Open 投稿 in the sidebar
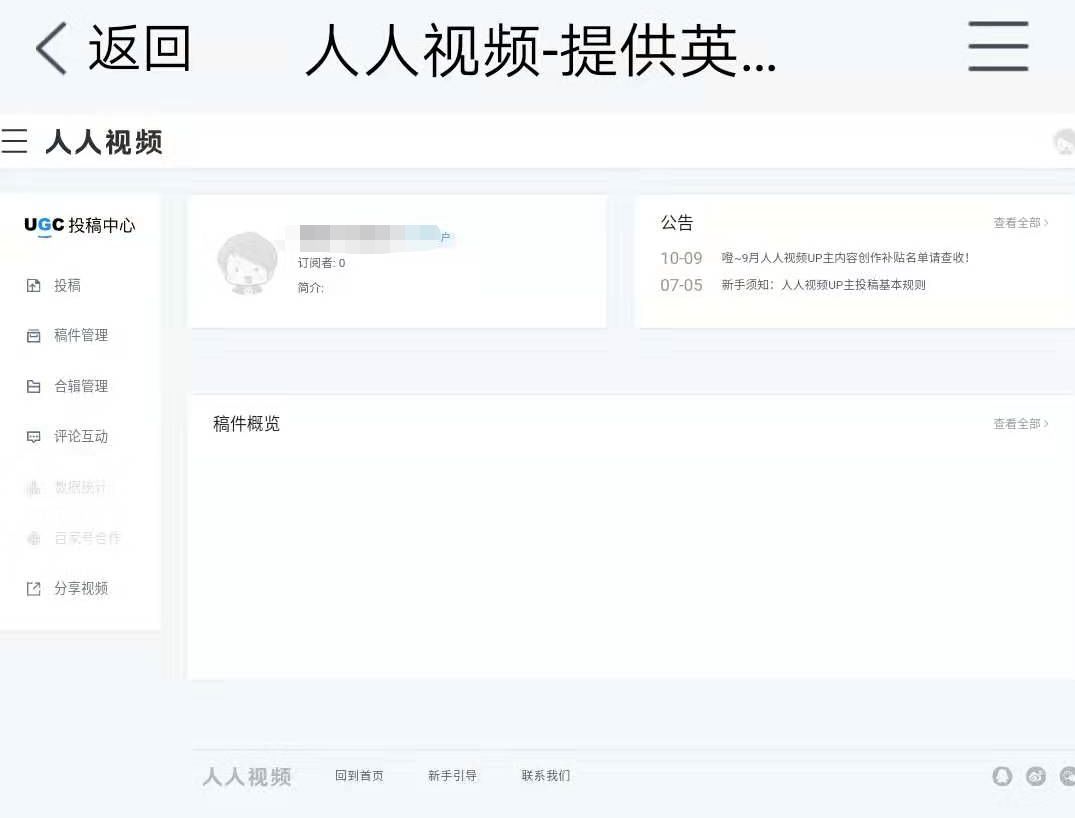This screenshot has height=818, width=1075. [x=67, y=285]
